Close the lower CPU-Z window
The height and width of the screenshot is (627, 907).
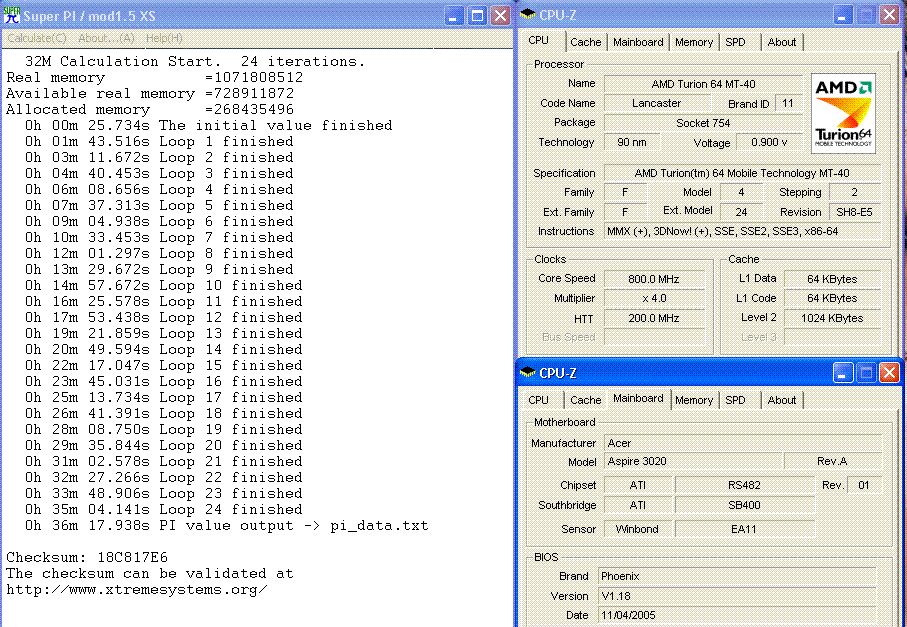point(889,373)
